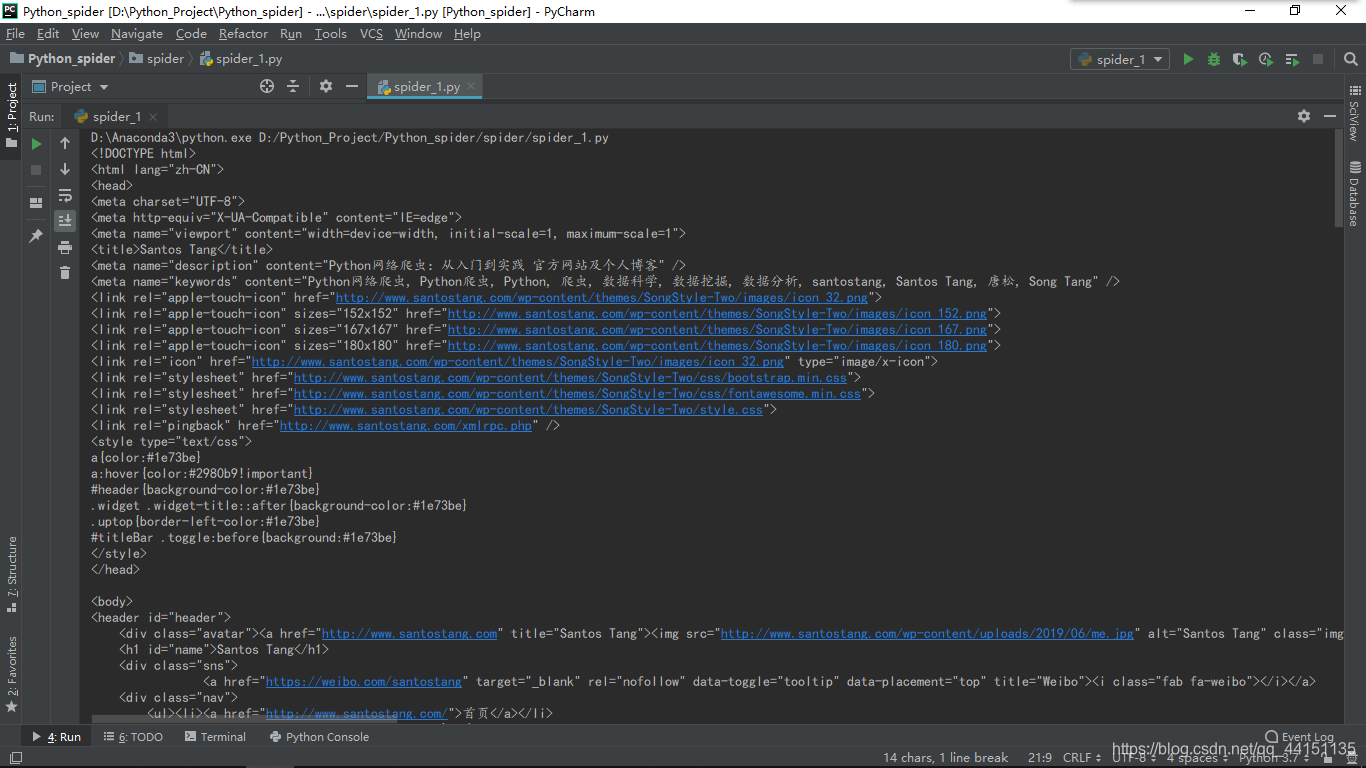Open the Python Console tool window
Image resolution: width=1366 pixels, height=768 pixels.
[x=319, y=737]
